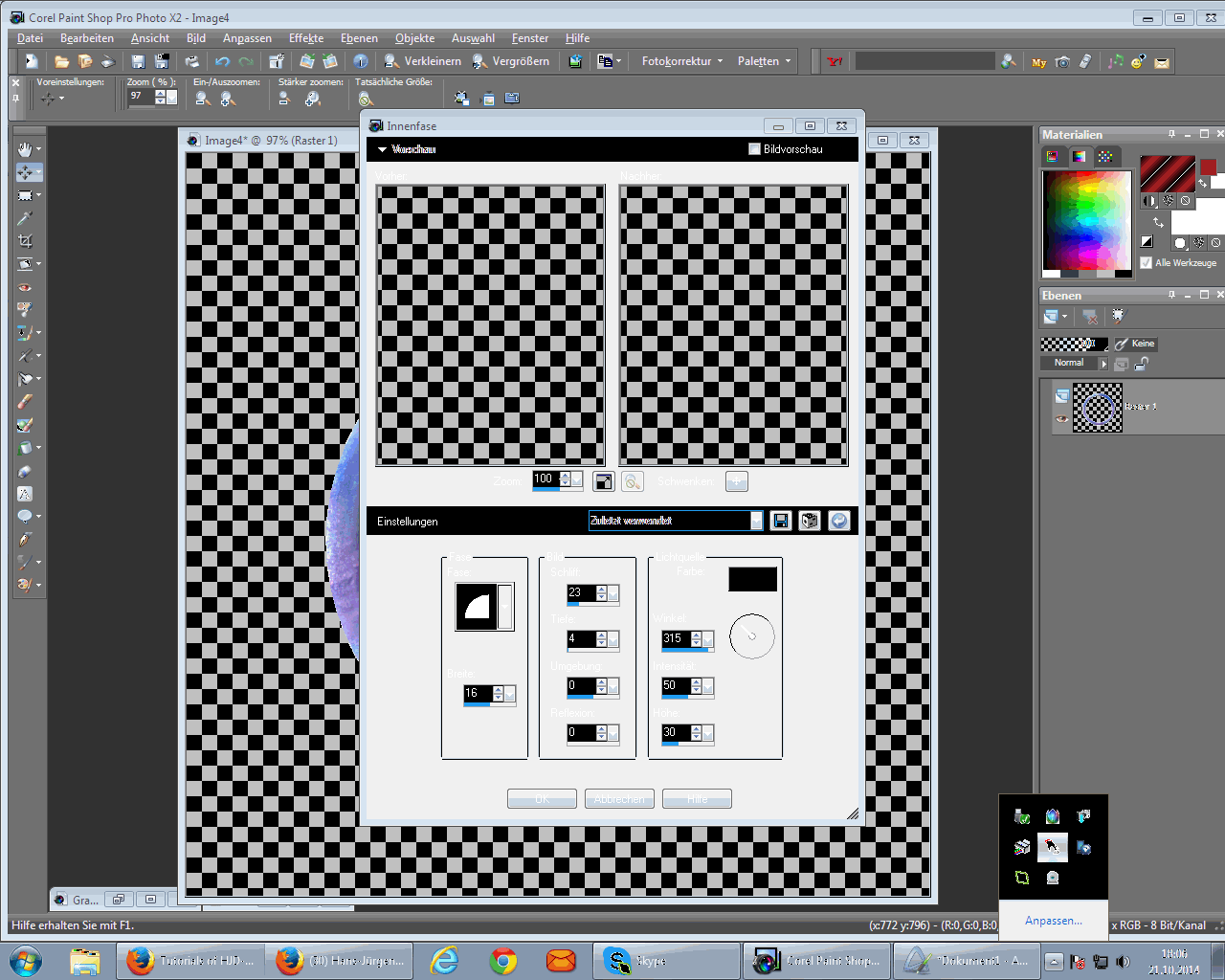Screen dimensions: 1225x980
Task: Open the Voreinstellungen presets dropdown
Action: pos(53,99)
